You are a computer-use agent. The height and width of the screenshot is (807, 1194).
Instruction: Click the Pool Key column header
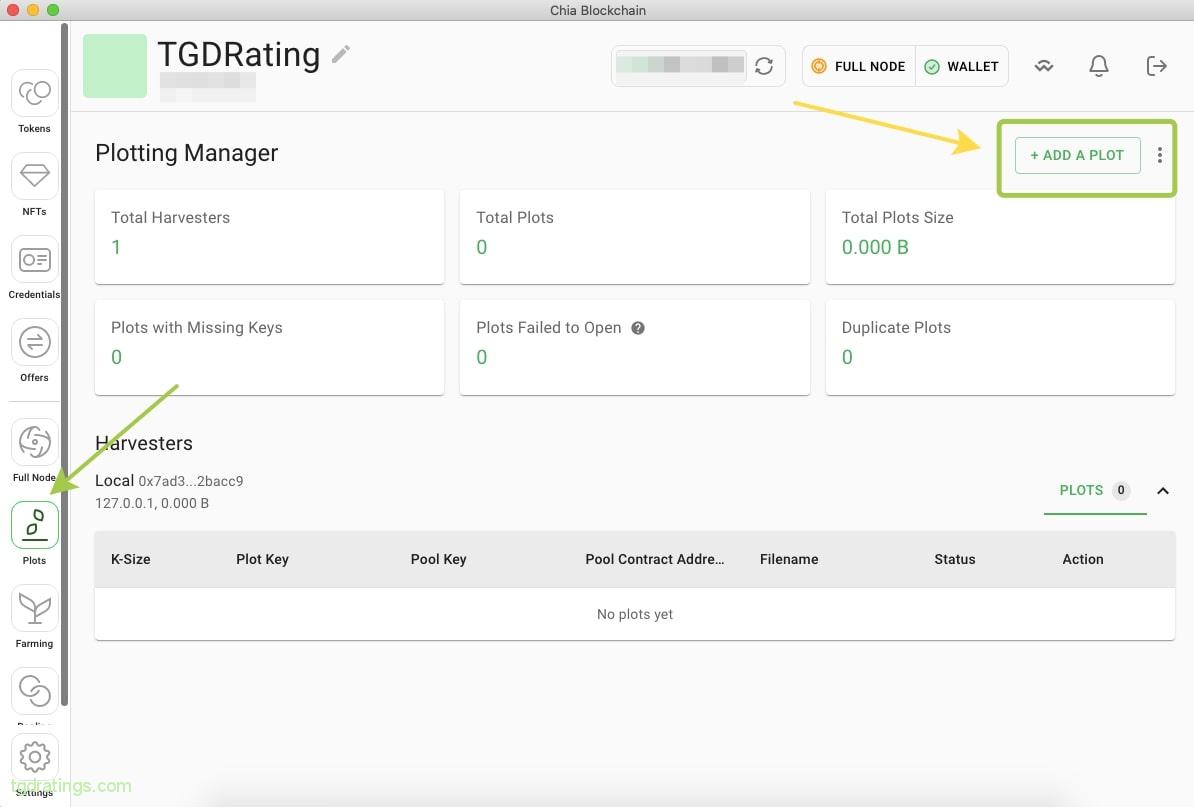pos(439,559)
